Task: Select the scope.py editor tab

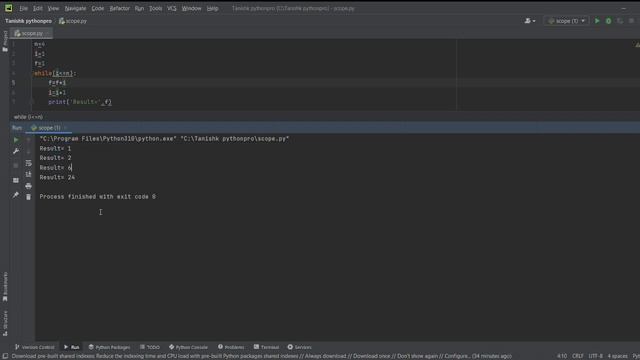Action: pos(31,33)
